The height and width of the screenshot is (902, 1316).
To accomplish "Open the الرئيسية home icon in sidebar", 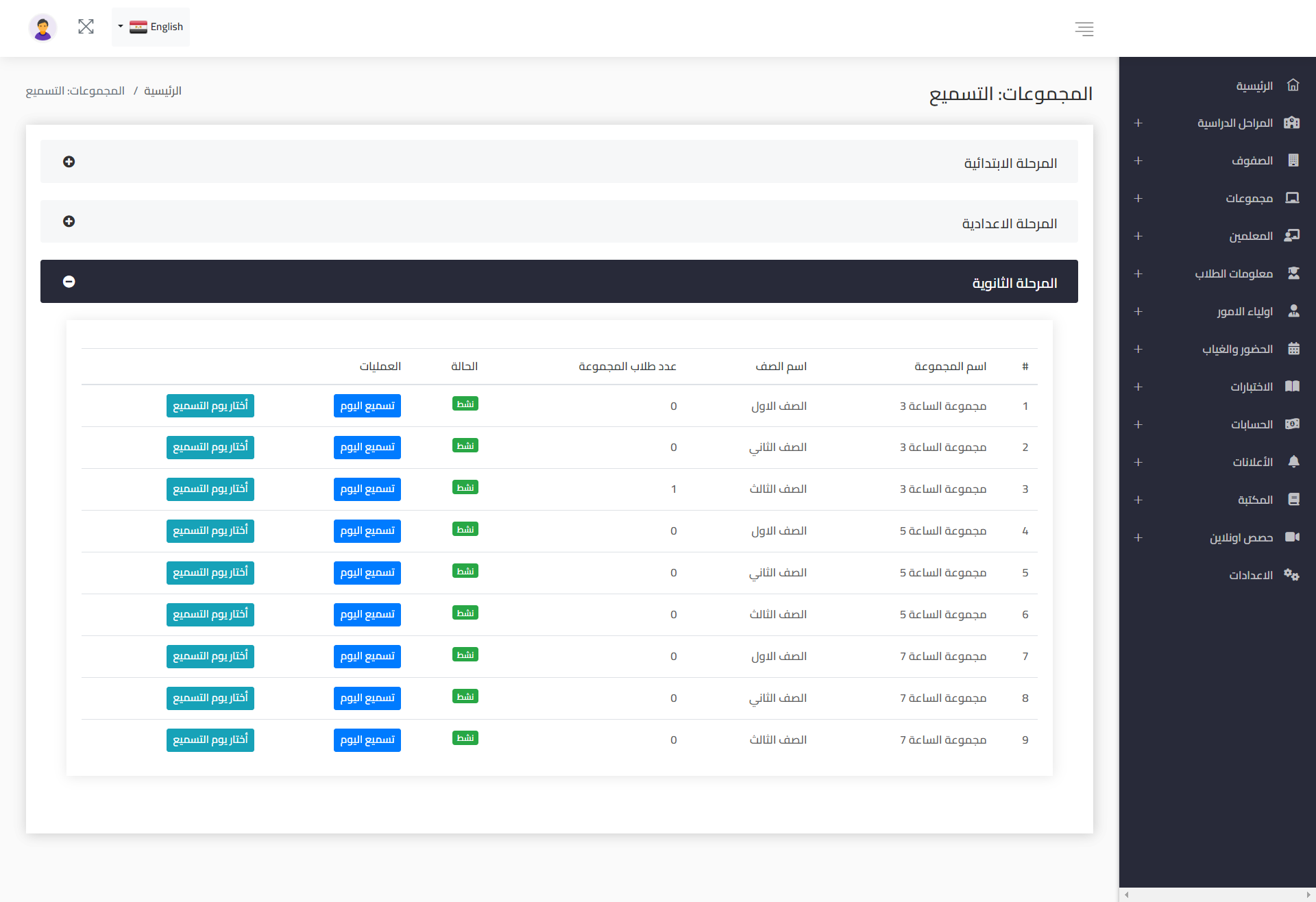I will point(1294,84).
